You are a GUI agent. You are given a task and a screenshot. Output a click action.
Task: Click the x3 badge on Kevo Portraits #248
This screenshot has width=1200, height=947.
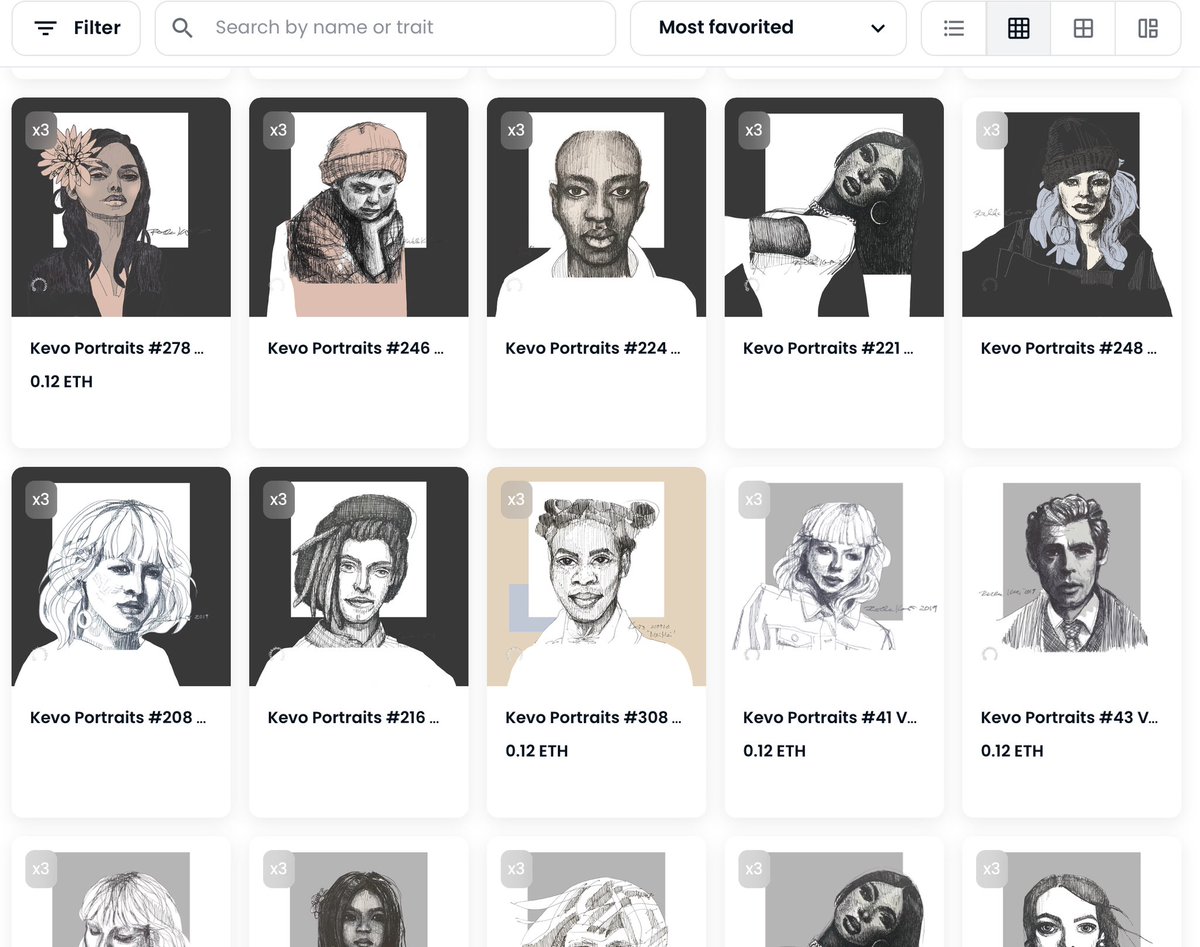pos(991,130)
